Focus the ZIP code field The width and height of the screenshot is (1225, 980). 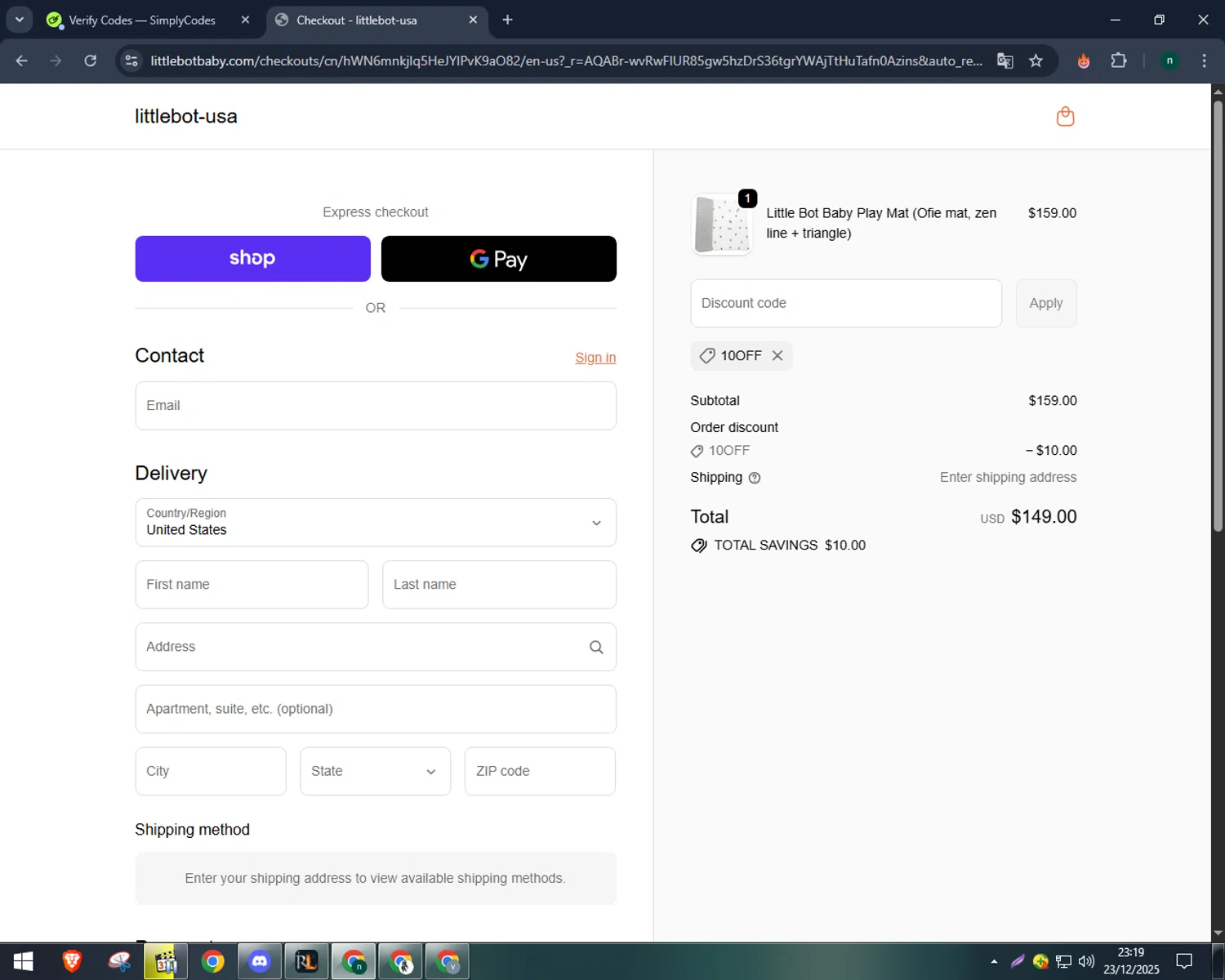tap(540, 771)
